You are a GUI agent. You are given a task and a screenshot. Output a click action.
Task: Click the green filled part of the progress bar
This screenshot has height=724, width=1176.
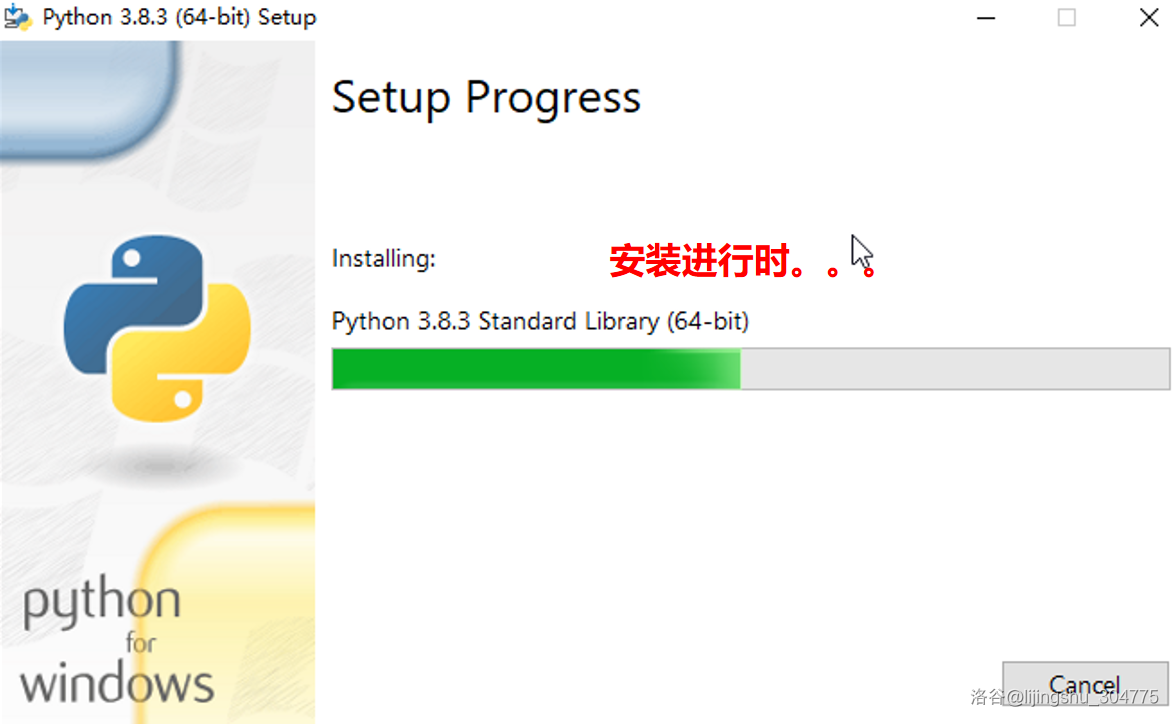(x=535, y=369)
